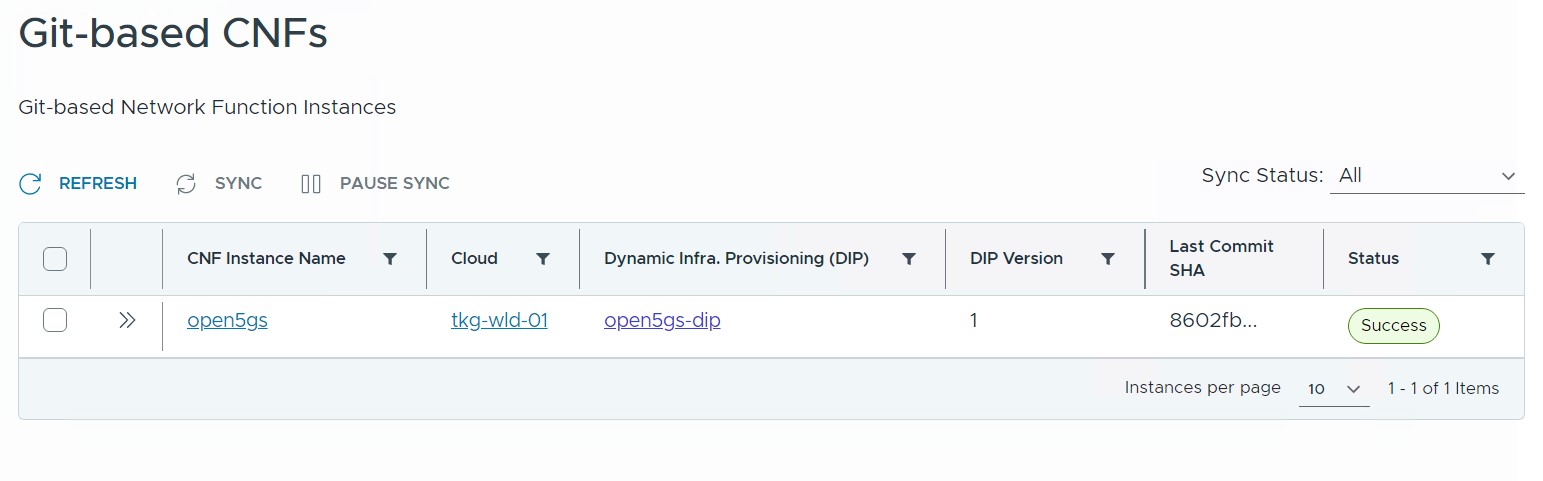Screen dimensions: 1543x481
Task: Open the Sync Status dropdown
Action: click(x=1426, y=176)
